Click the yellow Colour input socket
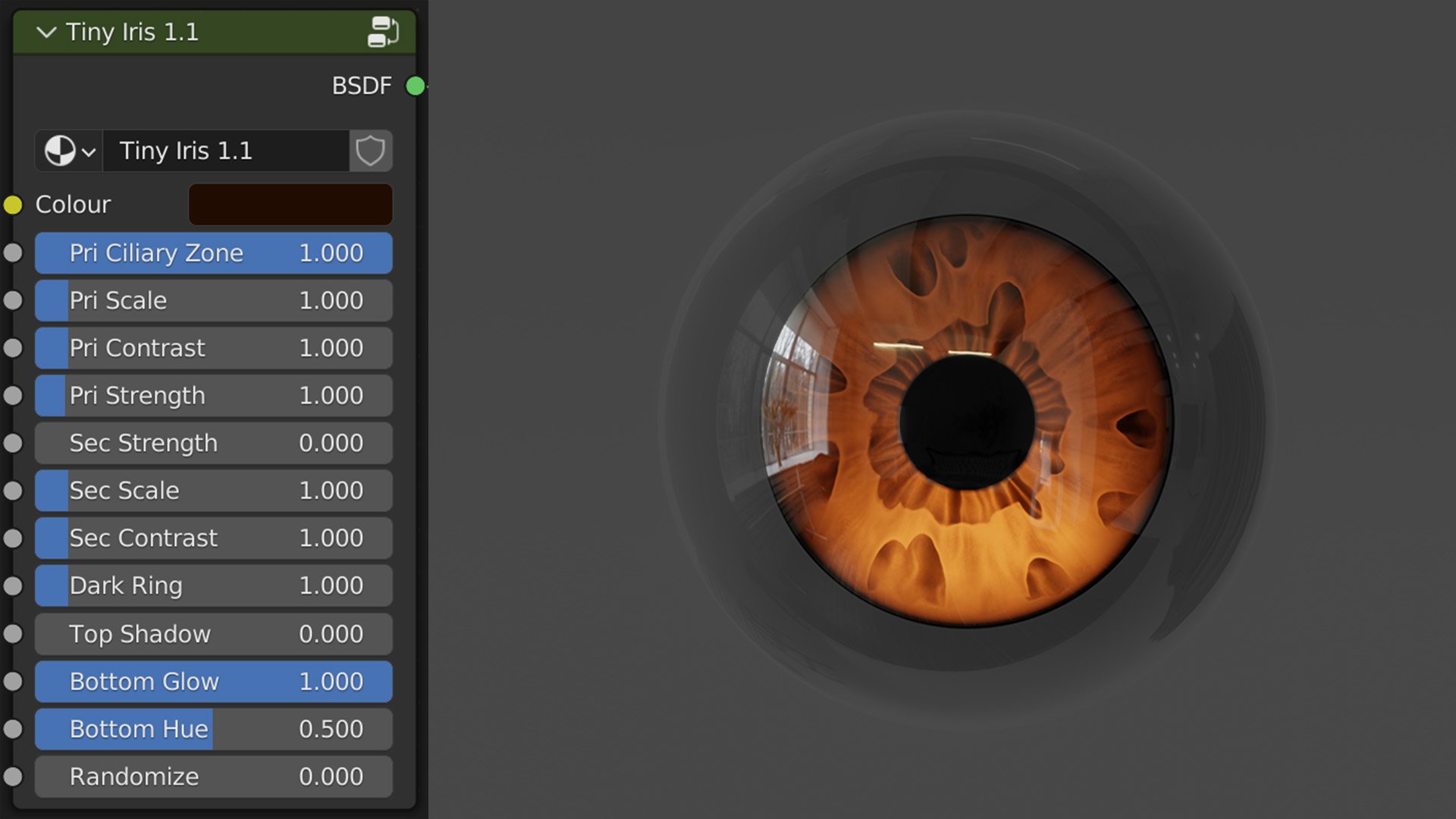This screenshot has width=1456, height=819. point(11,204)
